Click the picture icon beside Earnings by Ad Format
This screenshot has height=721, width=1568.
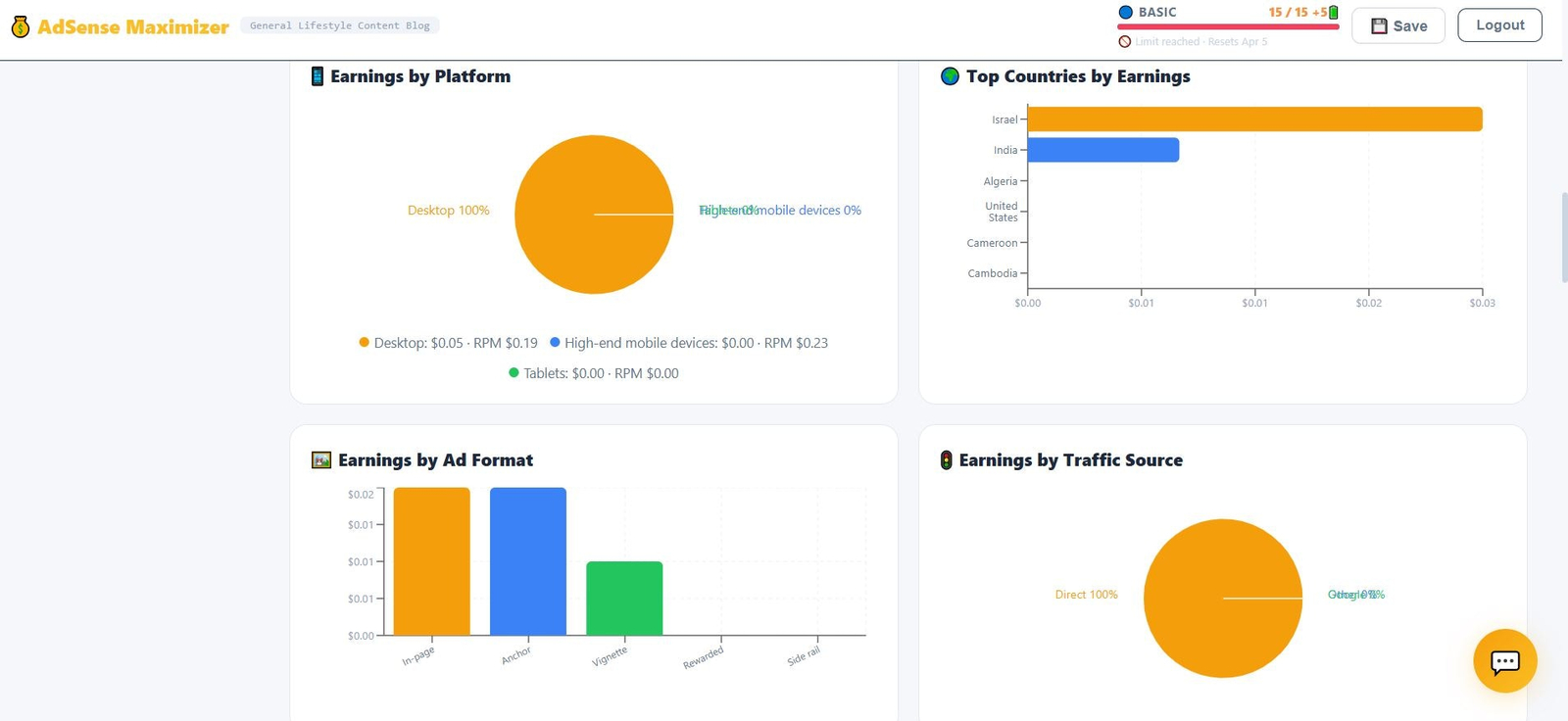click(x=321, y=460)
